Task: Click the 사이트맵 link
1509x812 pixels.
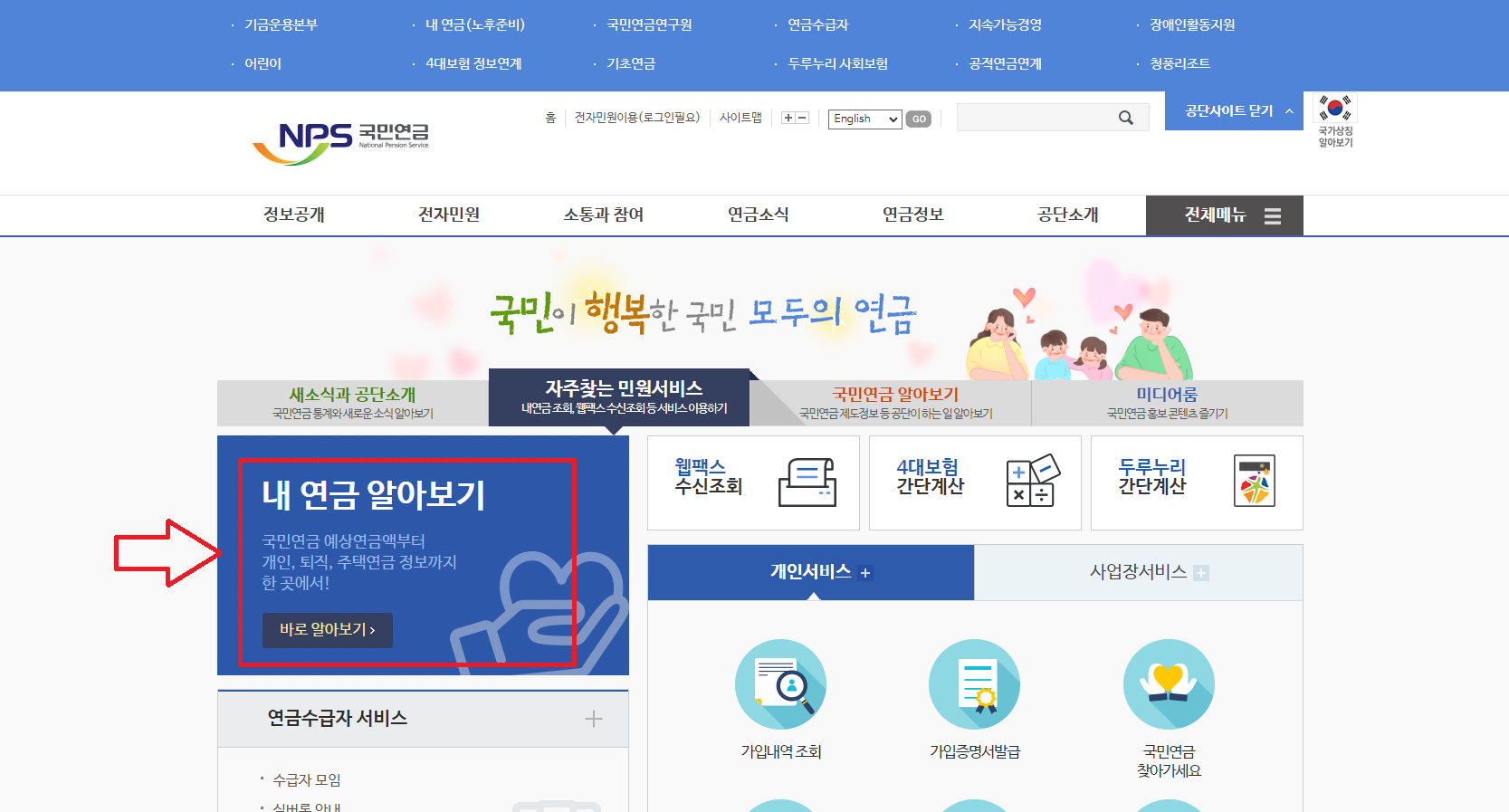Action: pyautogui.click(x=740, y=118)
